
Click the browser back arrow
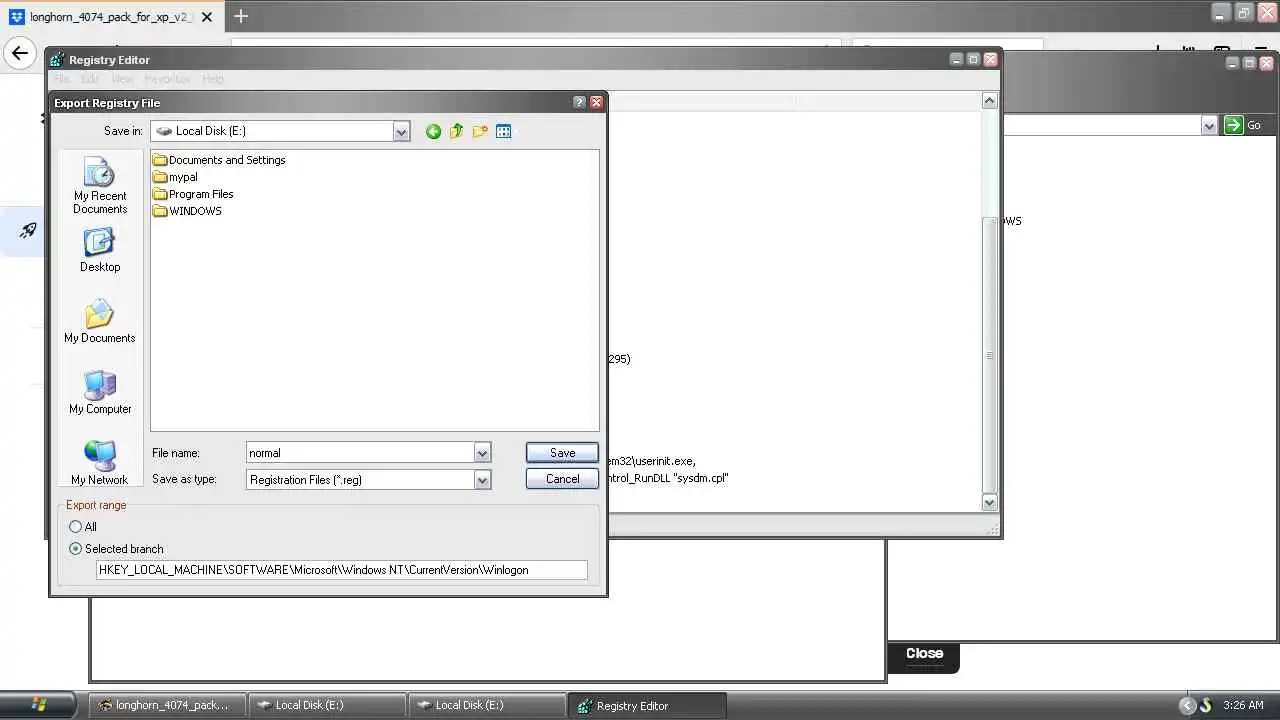click(x=19, y=53)
